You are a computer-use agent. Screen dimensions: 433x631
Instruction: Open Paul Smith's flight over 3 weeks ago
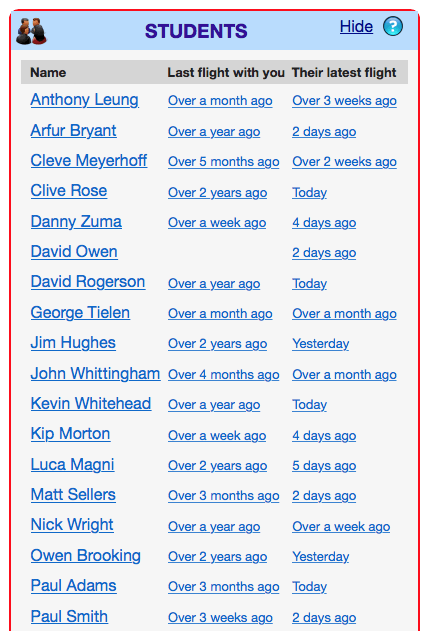(220, 617)
